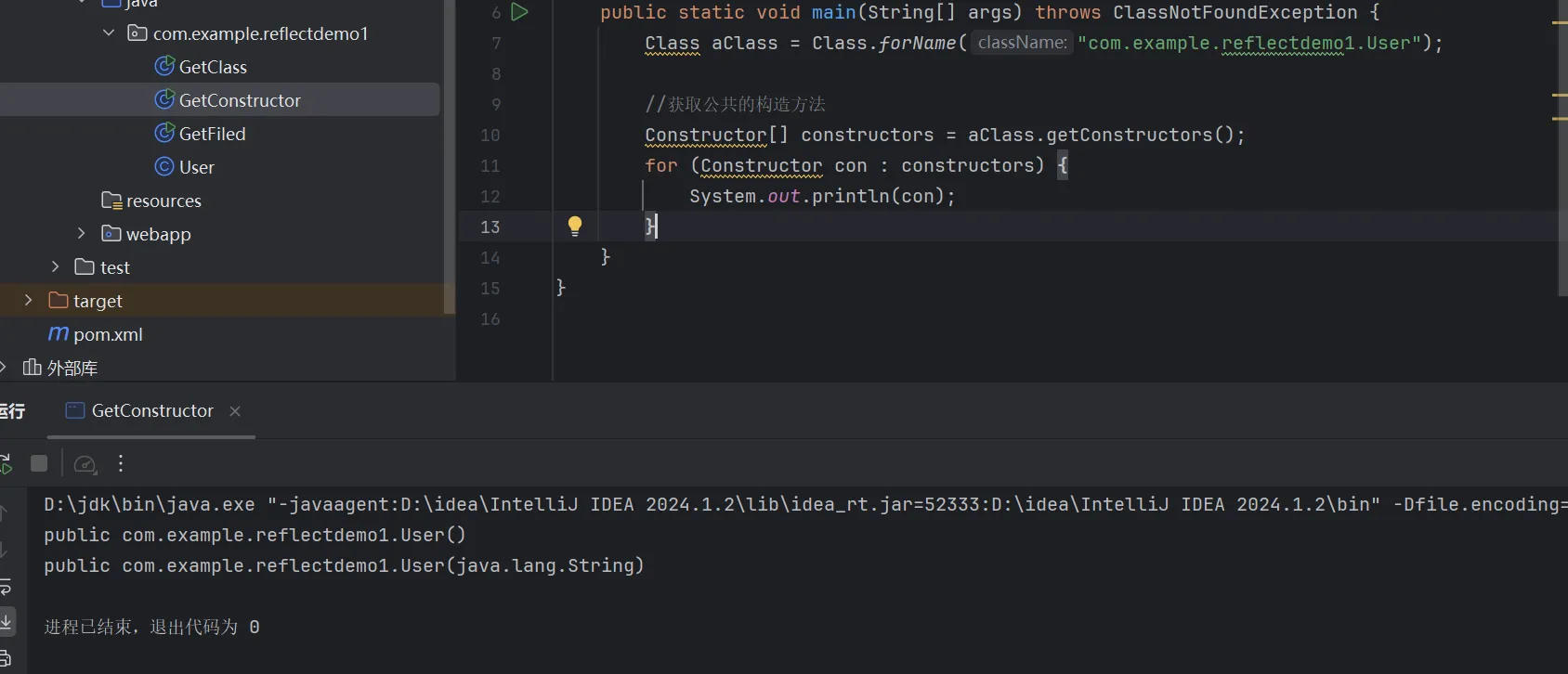Screen dimensions: 1568x674
Task: Expand the webapp folder
Action: tap(82, 234)
